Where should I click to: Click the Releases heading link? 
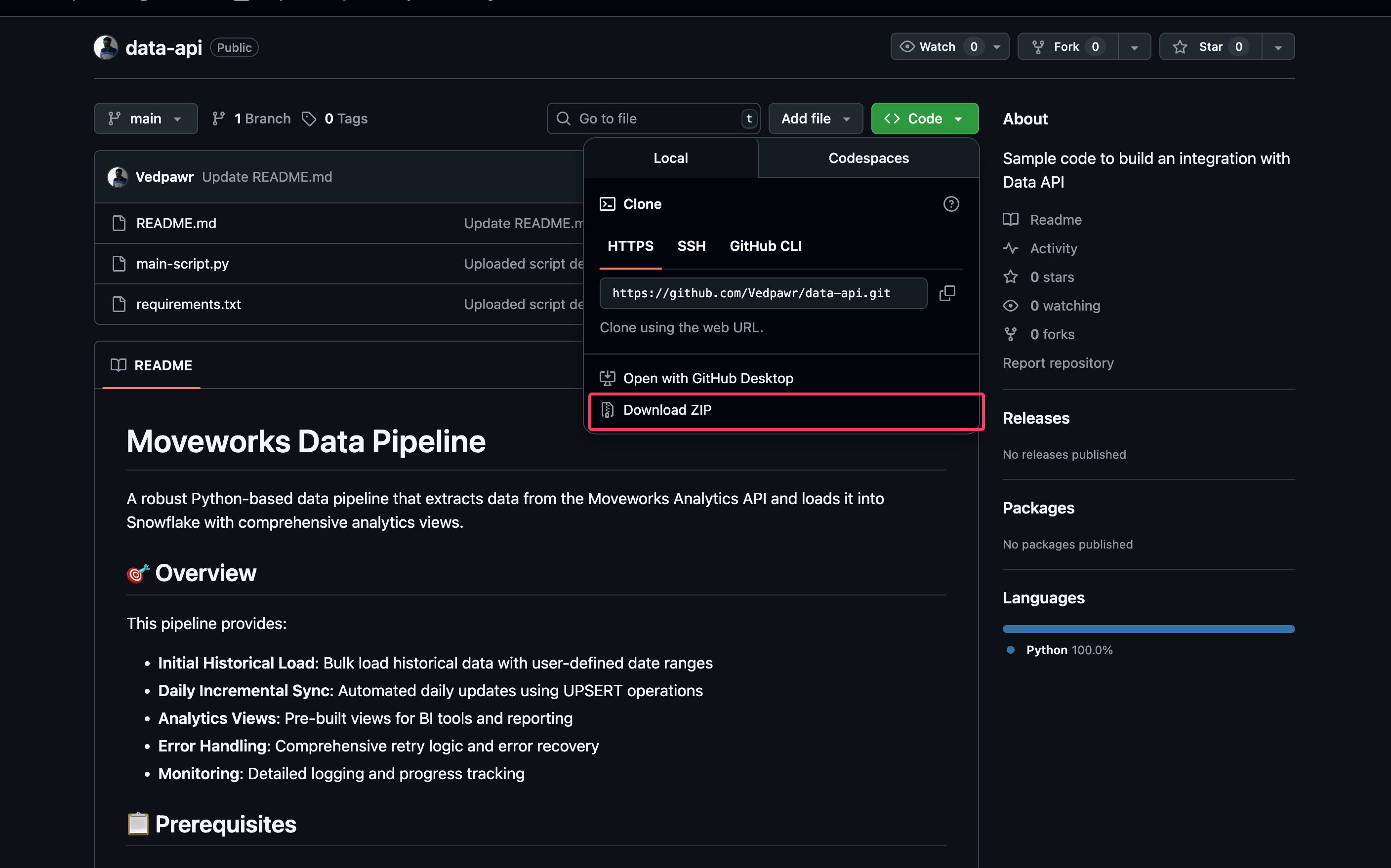pyautogui.click(x=1036, y=419)
